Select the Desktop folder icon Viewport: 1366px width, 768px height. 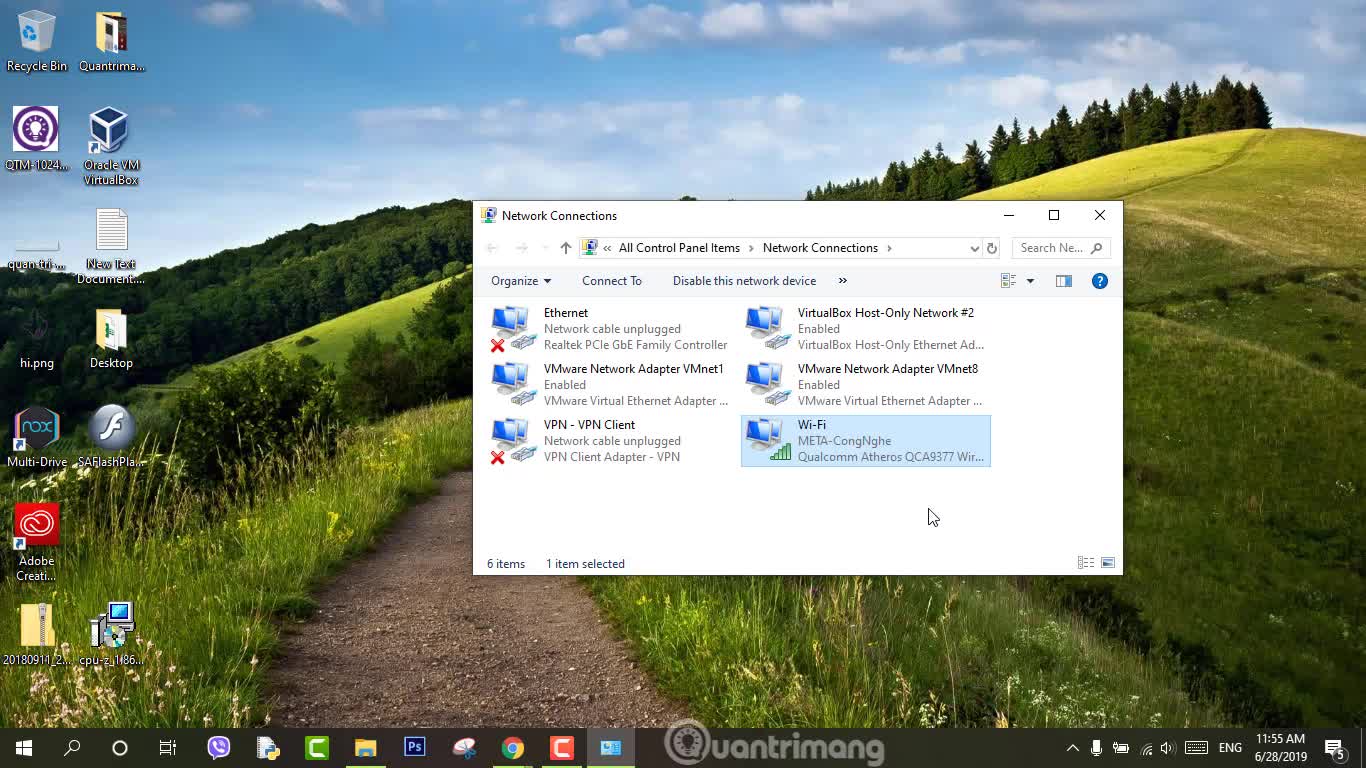[111, 338]
